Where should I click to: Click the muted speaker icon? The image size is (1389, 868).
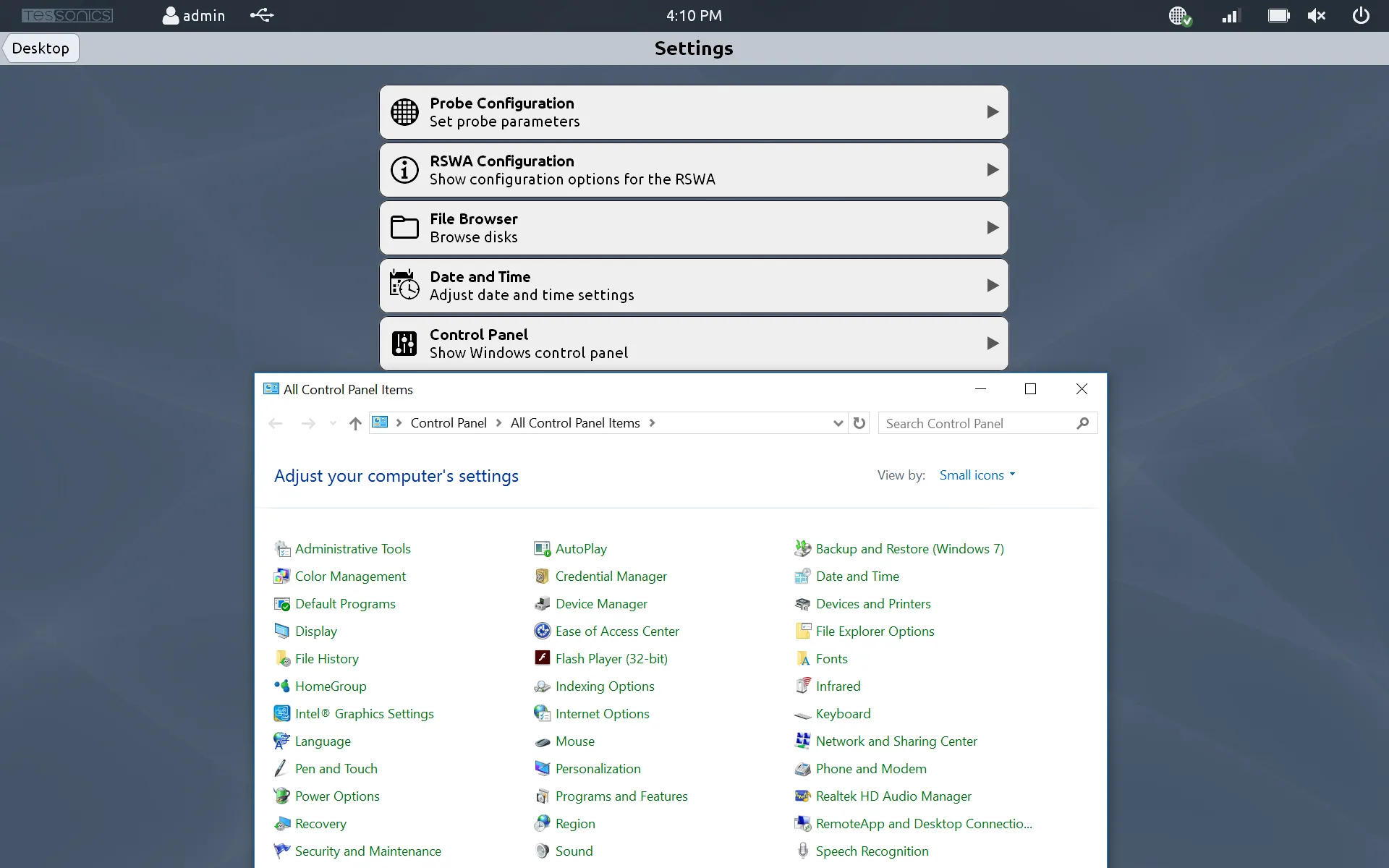[x=1316, y=15]
